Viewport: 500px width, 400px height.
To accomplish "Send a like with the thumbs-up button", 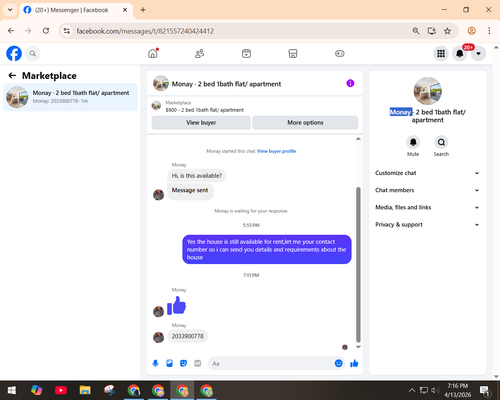I will (354, 363).
